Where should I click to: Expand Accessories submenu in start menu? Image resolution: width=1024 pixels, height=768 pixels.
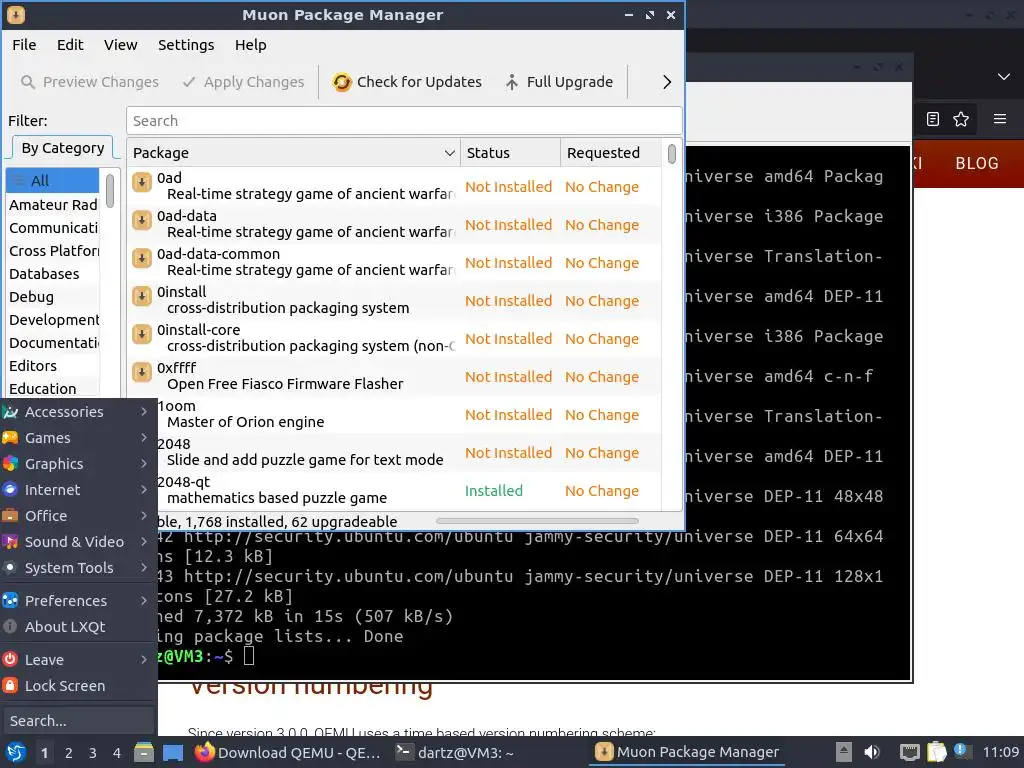tap(77, 412)
